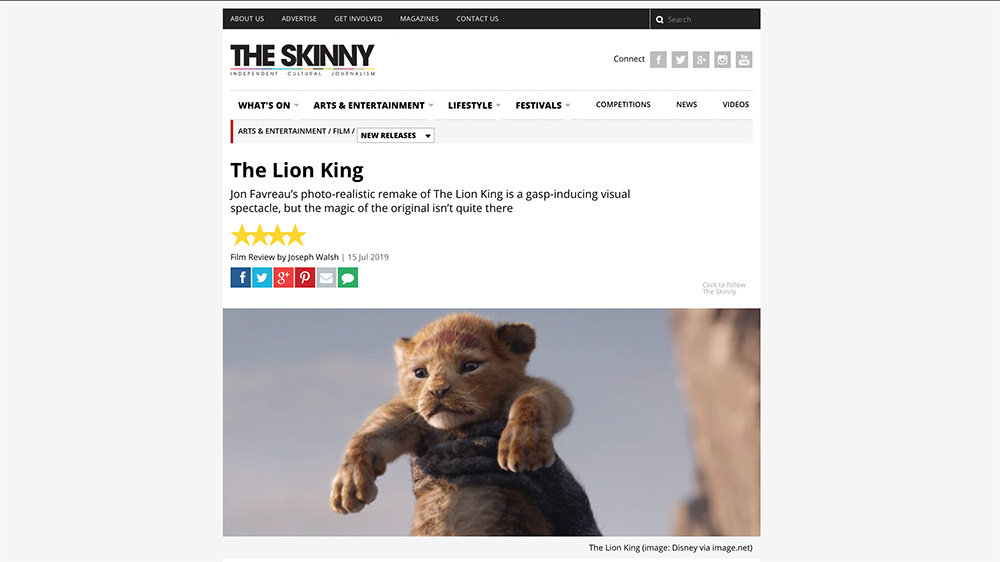Email this review using the envelope icon
Screen dimensions: 1000x562
click(x=327, y=277)
